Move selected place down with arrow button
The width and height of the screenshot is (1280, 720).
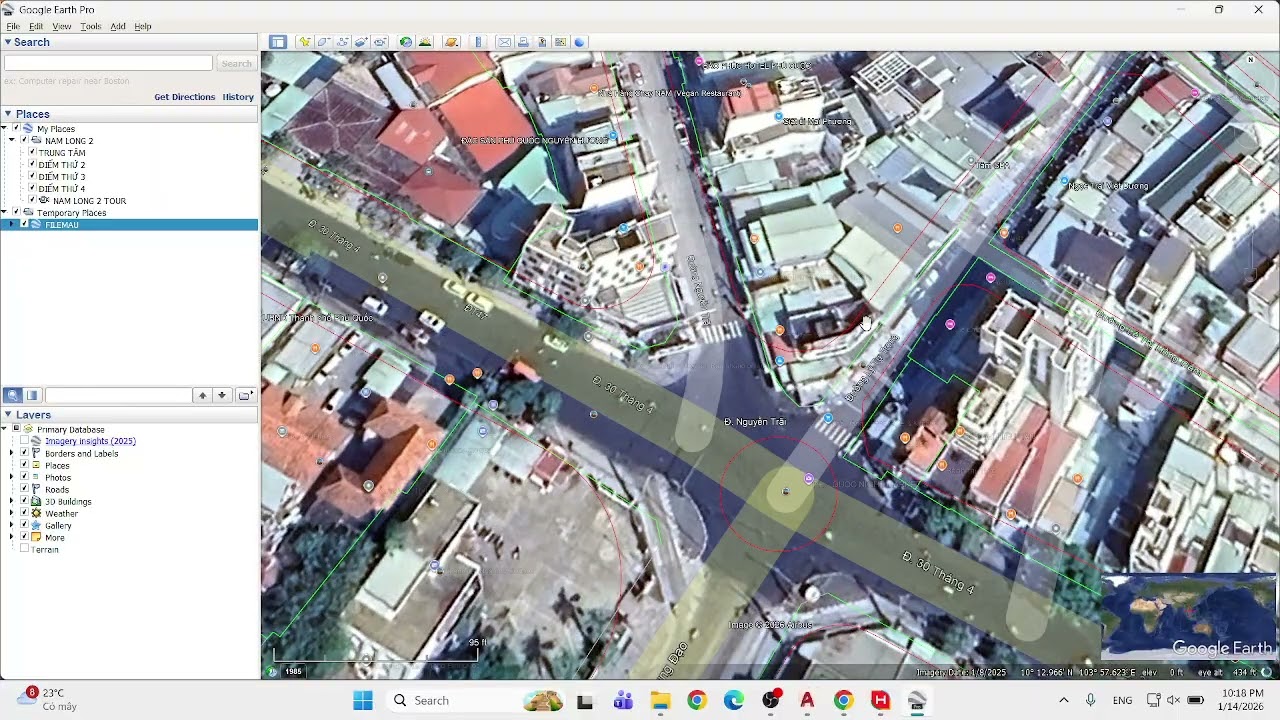(222, 395)
